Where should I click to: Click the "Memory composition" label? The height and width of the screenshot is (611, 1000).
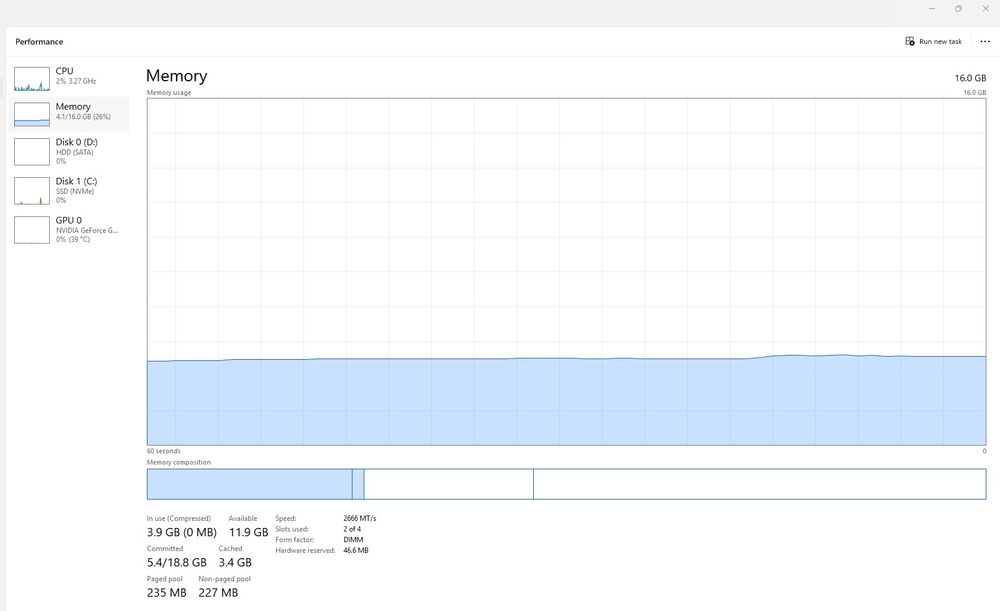(179, 462)
